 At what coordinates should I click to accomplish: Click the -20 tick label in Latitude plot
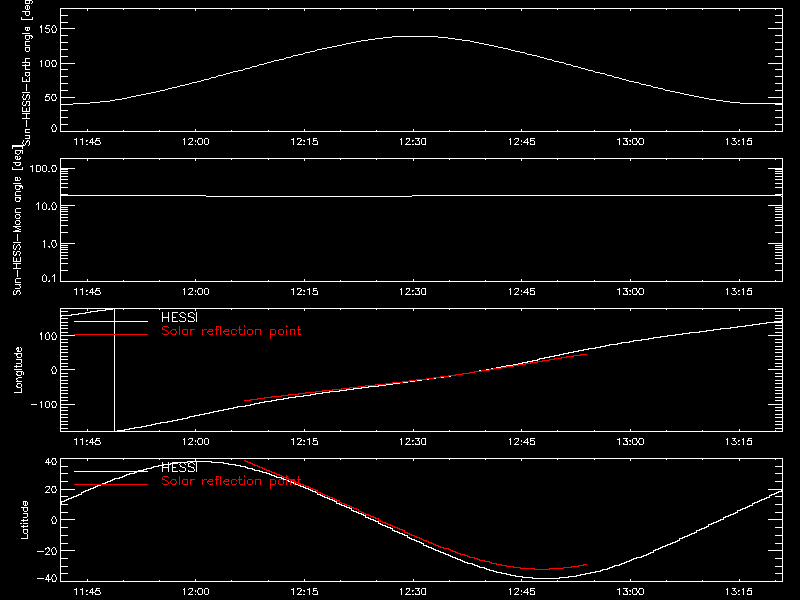tap(47, 551)
